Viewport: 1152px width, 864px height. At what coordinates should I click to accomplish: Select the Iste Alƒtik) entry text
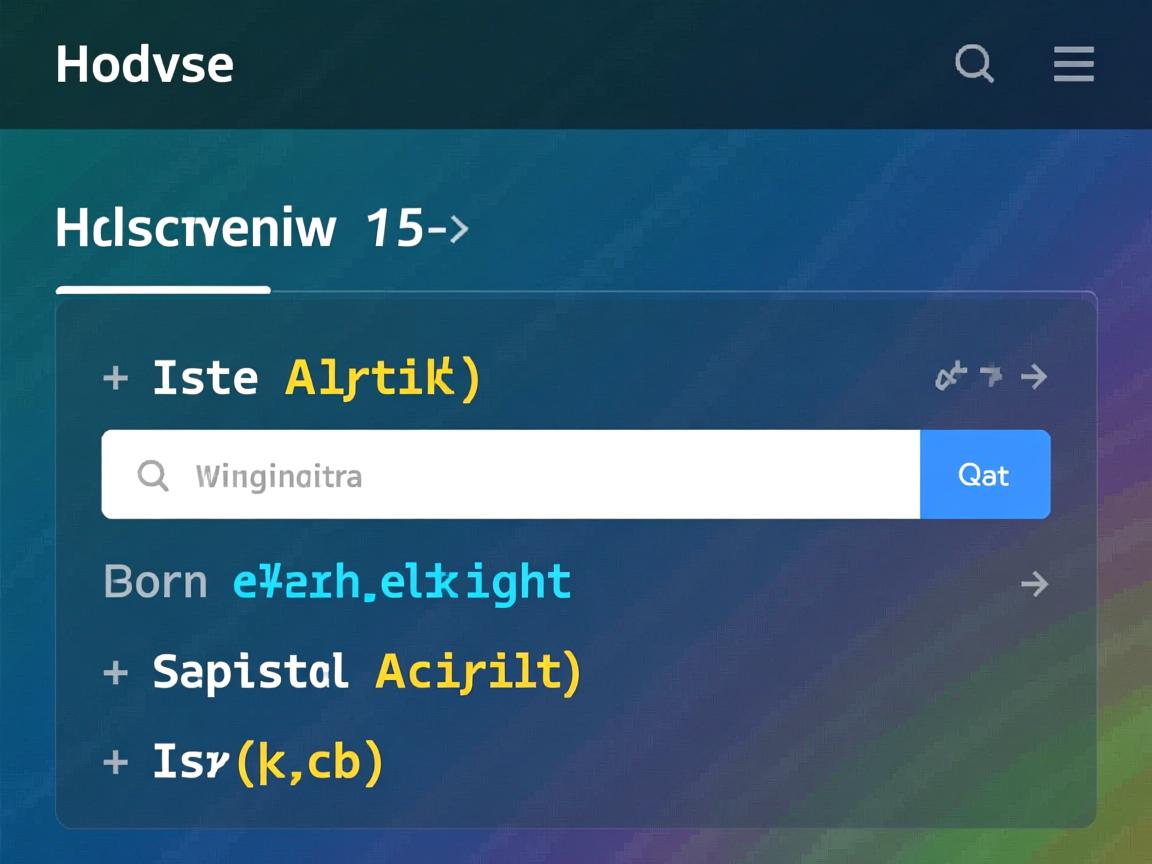317,378
